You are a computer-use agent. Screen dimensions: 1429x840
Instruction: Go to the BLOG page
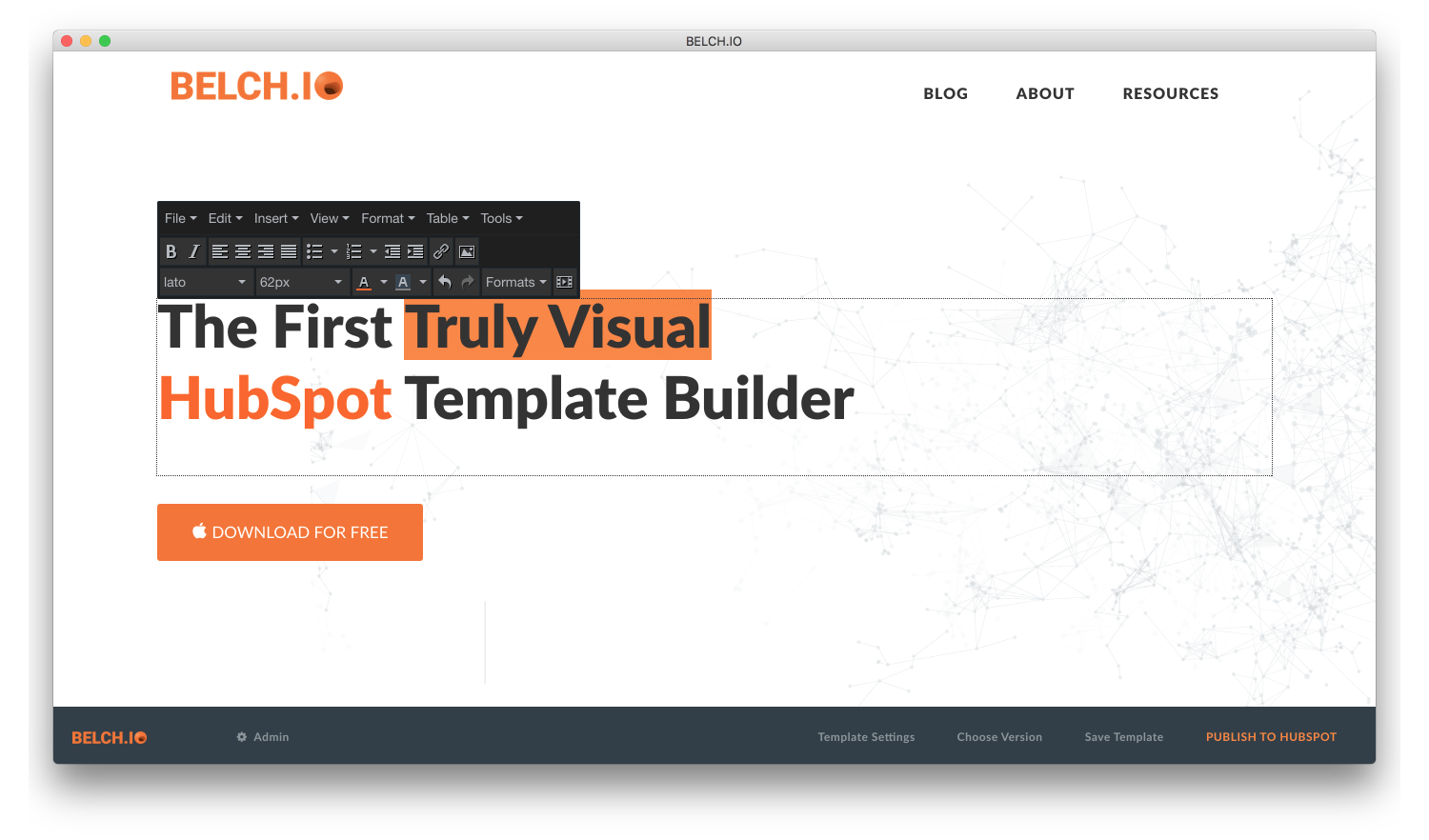945,93
